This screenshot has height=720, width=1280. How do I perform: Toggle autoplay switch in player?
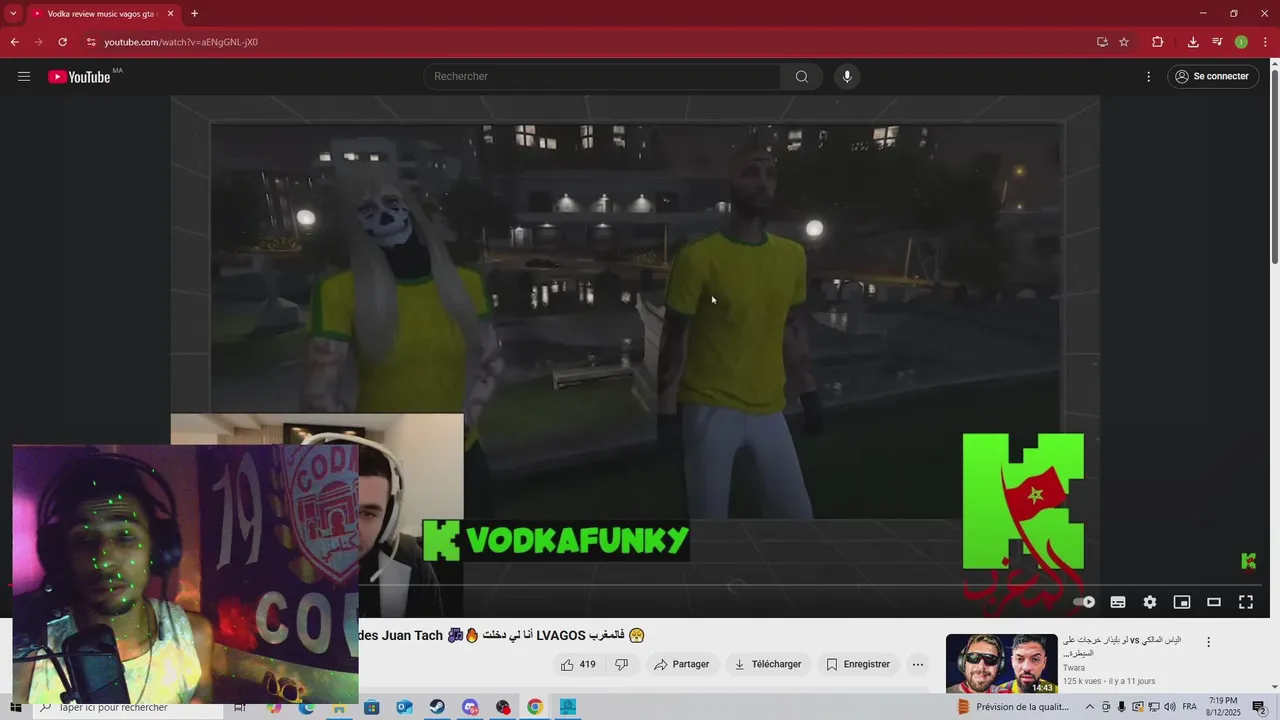[1084, 602]
